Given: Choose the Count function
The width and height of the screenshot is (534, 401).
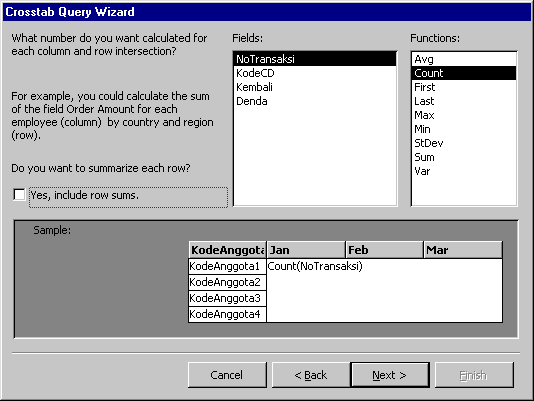Looking at the screenshot, I should pos(464,73).
